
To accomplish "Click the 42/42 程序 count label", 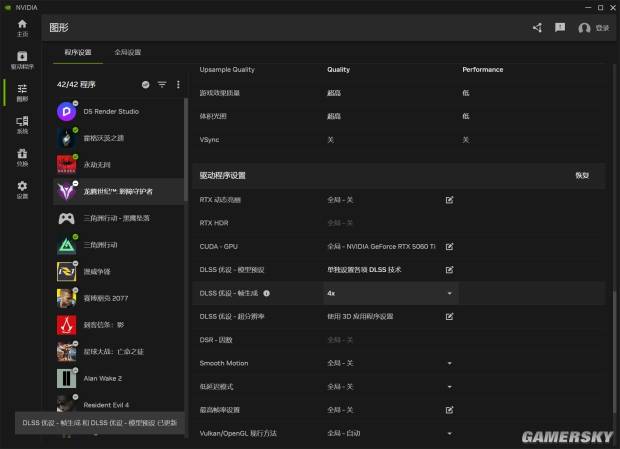I will tap(76, 85).
